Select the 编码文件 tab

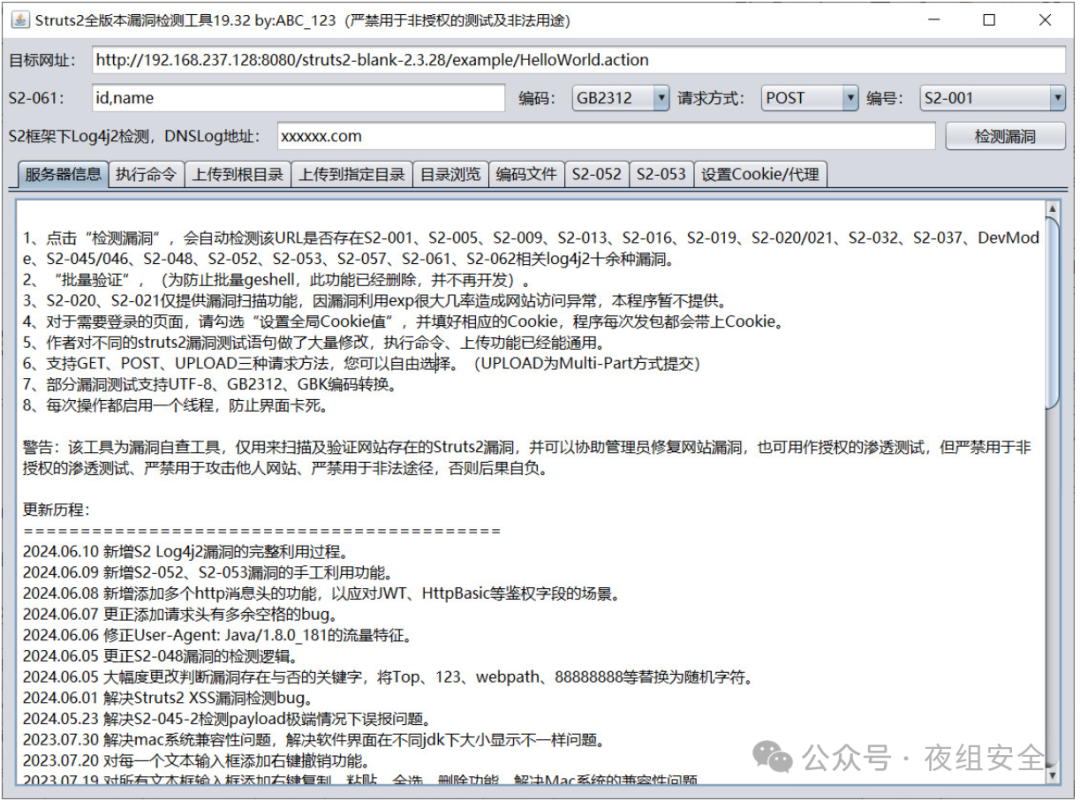[526, 174]
